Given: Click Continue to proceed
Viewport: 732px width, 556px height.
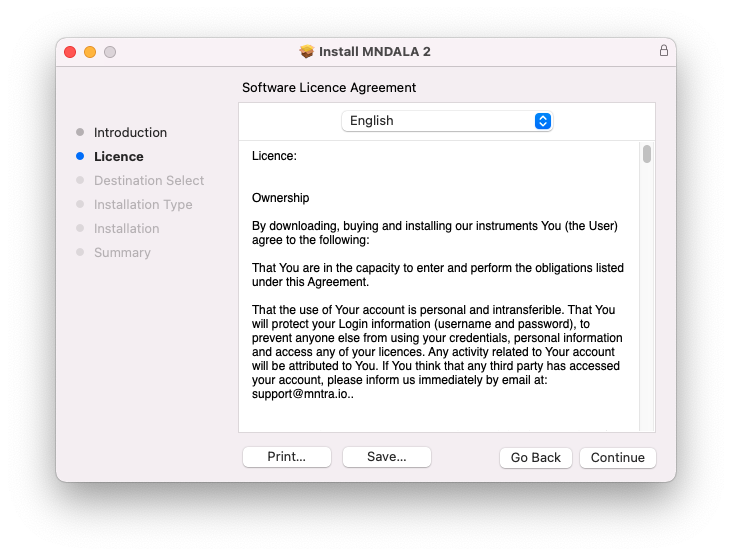Looking at the screenshot, I should point(618,457).
